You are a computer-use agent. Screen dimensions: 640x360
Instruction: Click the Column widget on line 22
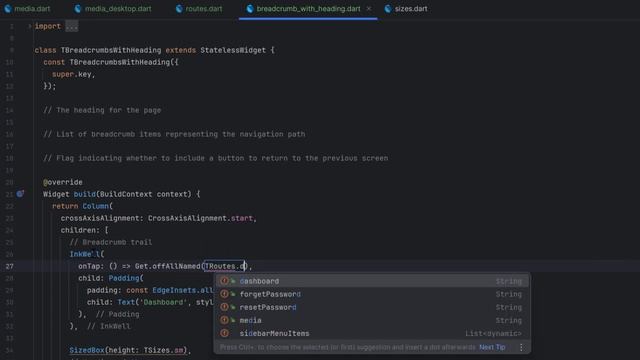tap(96, 206)
